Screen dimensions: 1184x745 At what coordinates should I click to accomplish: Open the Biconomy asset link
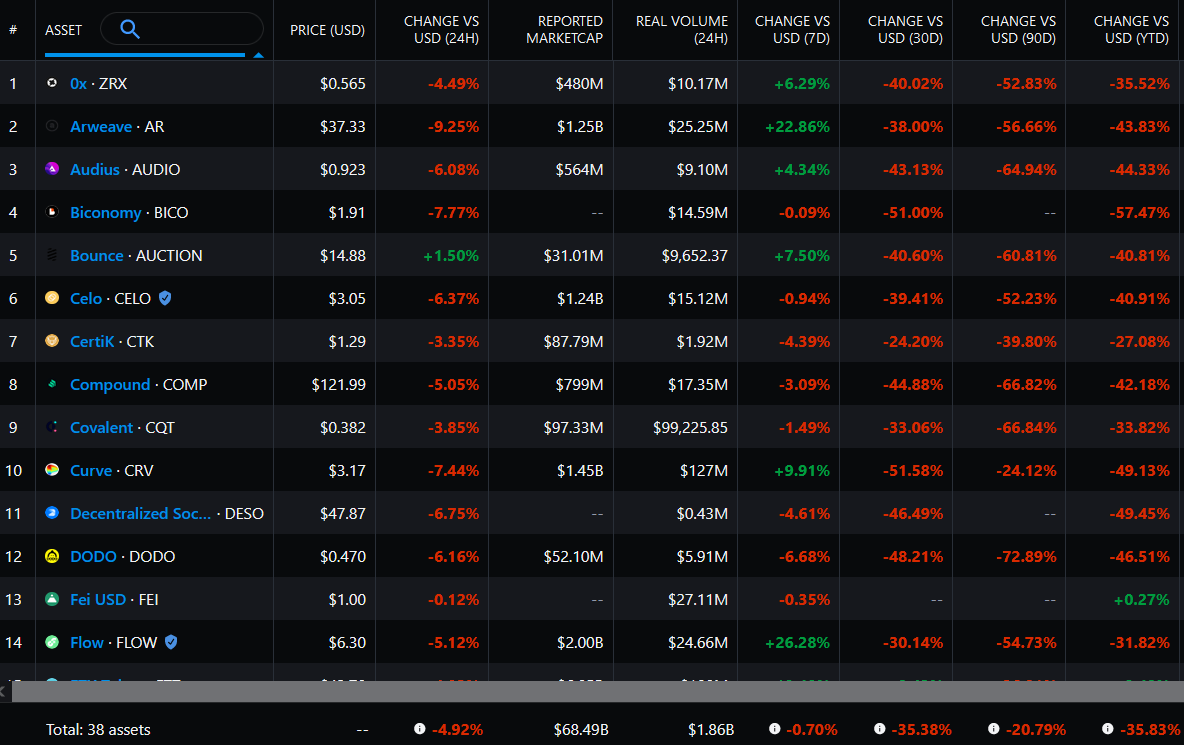(x=106, y=212)
